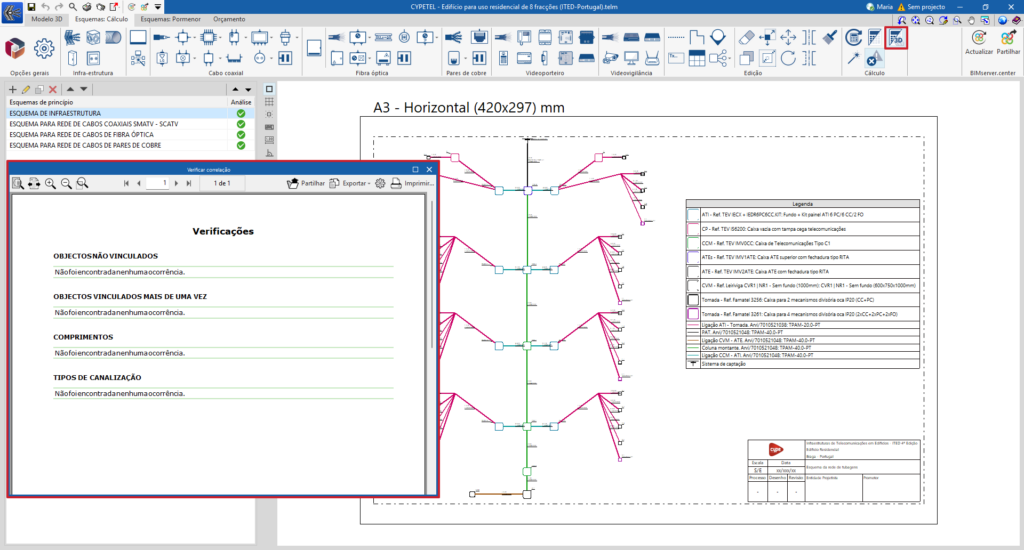The image size is (1024, 550).
Task: Click the Partilhar button in report window
Action: click(305, 184)
